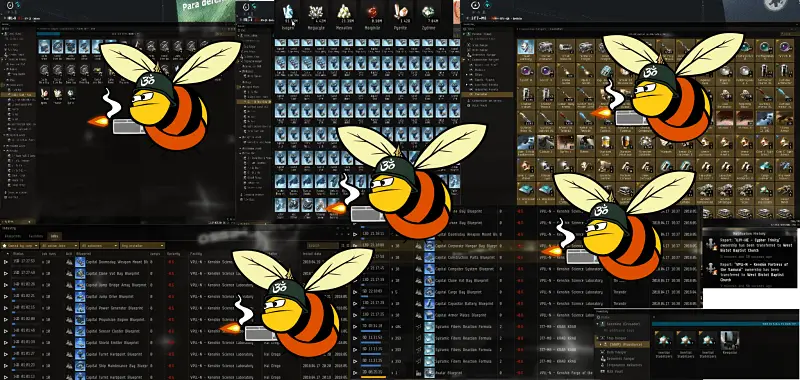
Task: Open the Capital Jump Drive Blueprint row
Action: pyautogui.click(x=176, y=297)
